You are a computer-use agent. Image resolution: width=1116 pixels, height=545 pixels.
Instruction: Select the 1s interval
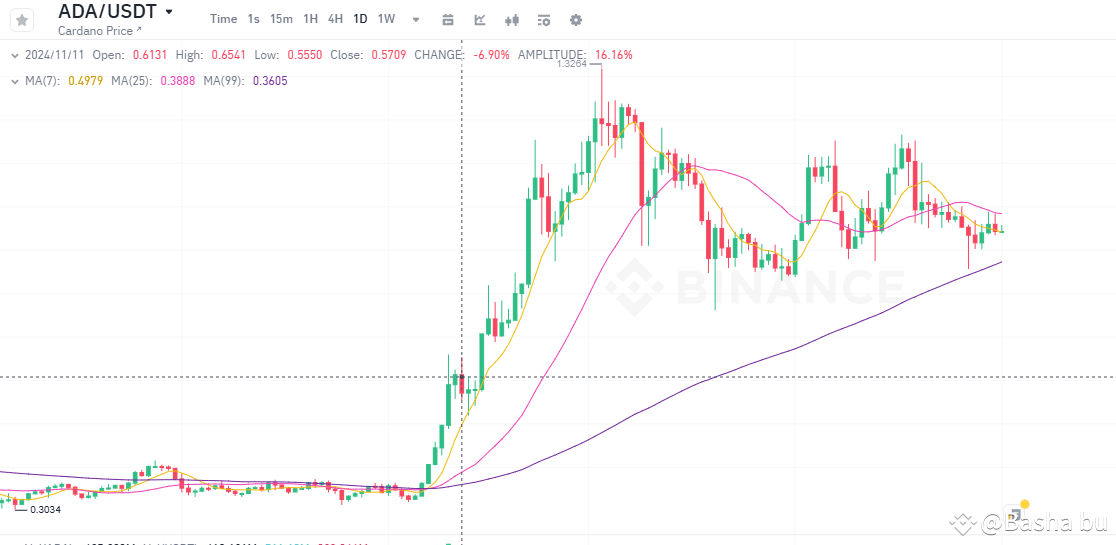(x=254, y=19)
